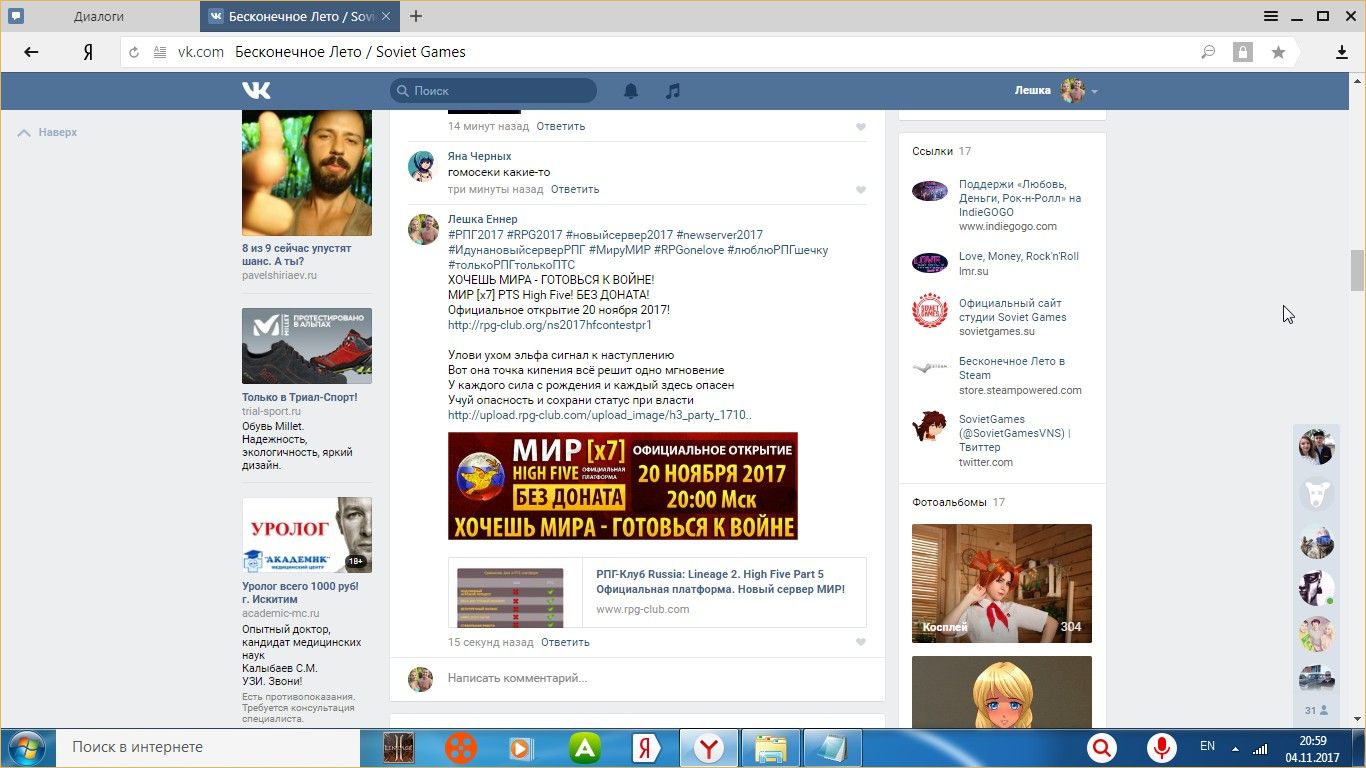Open Лешка Еннер's profile name link
The width and height of the screenshot is (1366, 768).
[483, 219]
